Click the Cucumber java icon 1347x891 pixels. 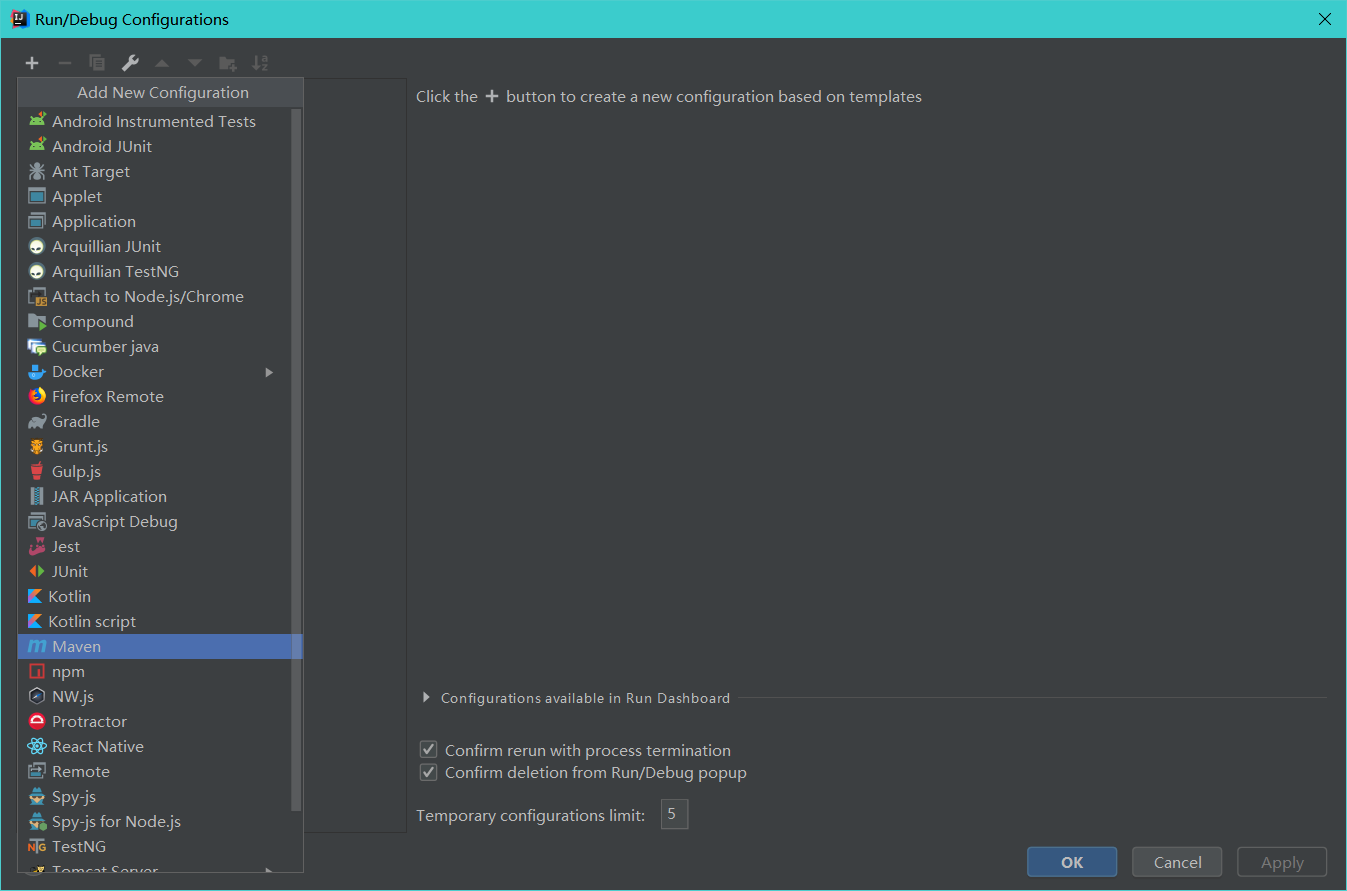(x=37, y=346)
